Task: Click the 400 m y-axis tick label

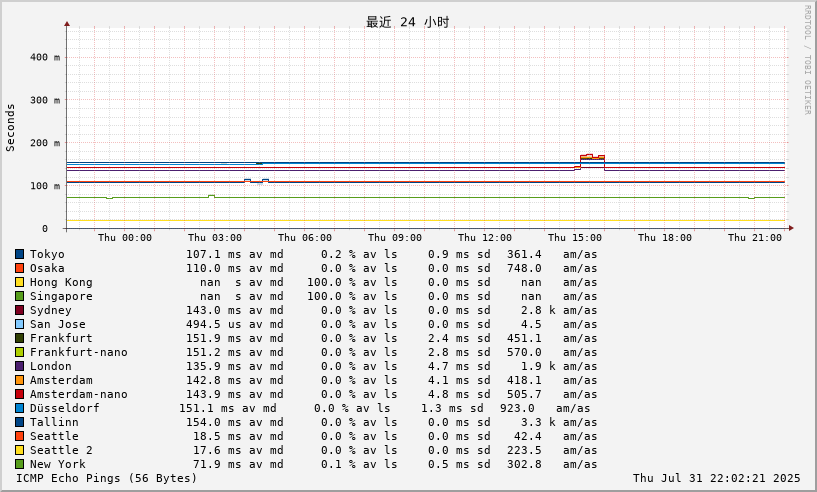Action: pyautogui.click(x=45, y=57)
